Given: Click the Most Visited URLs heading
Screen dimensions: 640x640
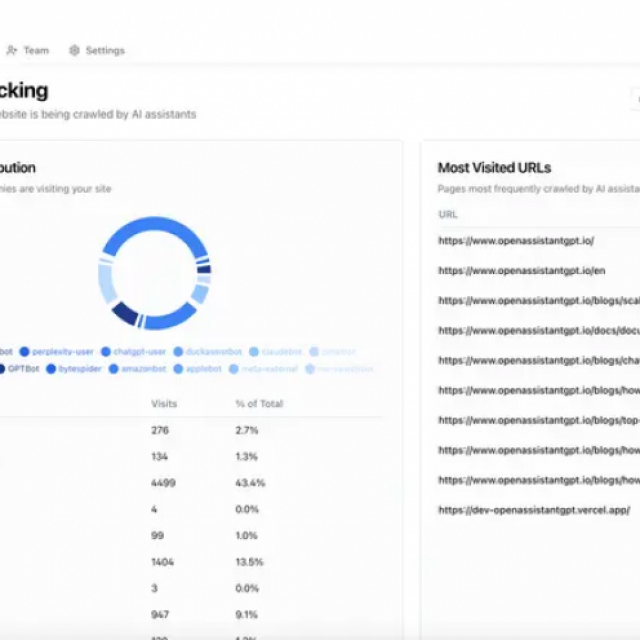Looking at the screenshot, I should coord(494,168).
